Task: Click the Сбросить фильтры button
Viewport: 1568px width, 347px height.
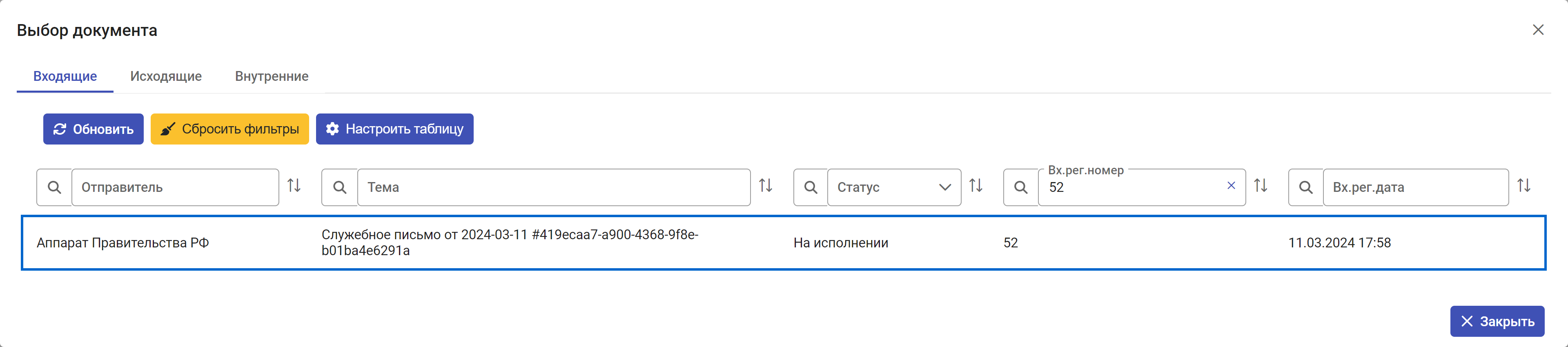Action: pos(230,129)
